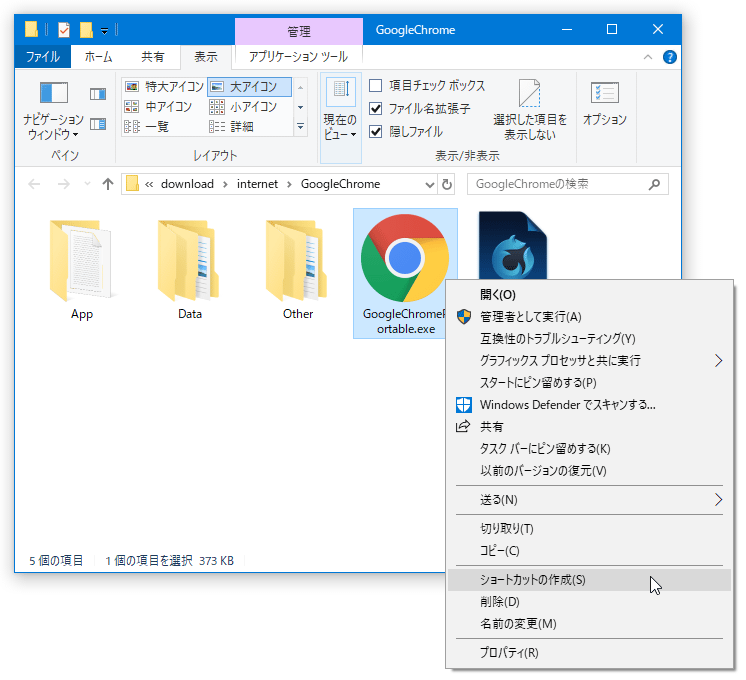Go back with the left arrow
This screenshot has width=746, height=680.
click(x=34, y=184)
